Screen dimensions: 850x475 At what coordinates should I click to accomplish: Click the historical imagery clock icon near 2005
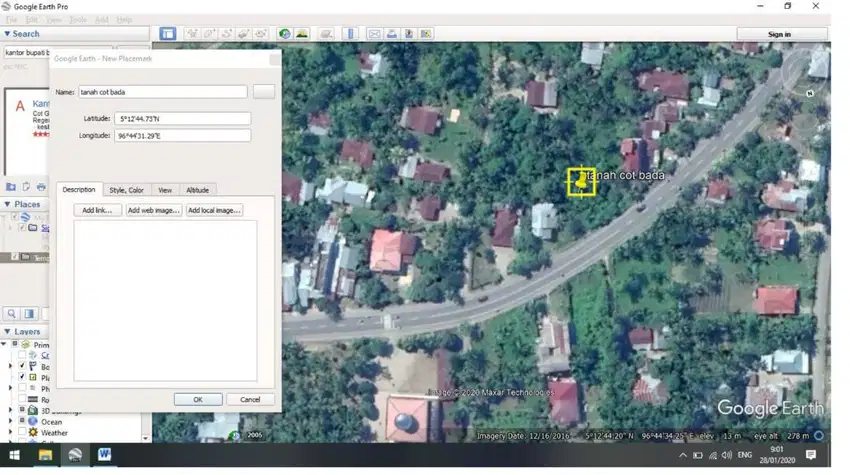tap(234, 435)
